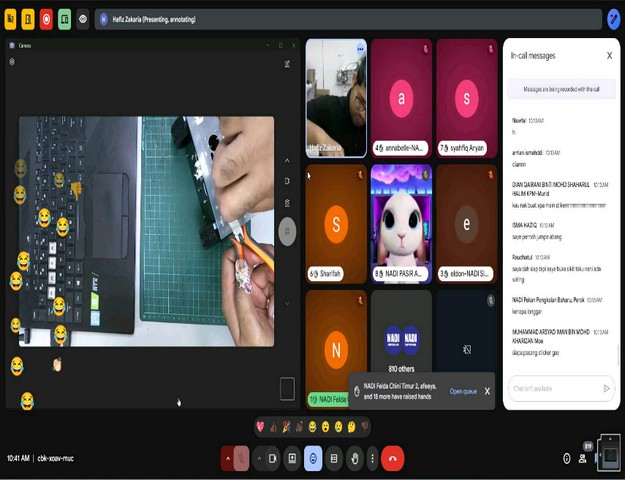Send the red heart reaction
Viewport: 625px width, 480px height.
coord(260,427)
